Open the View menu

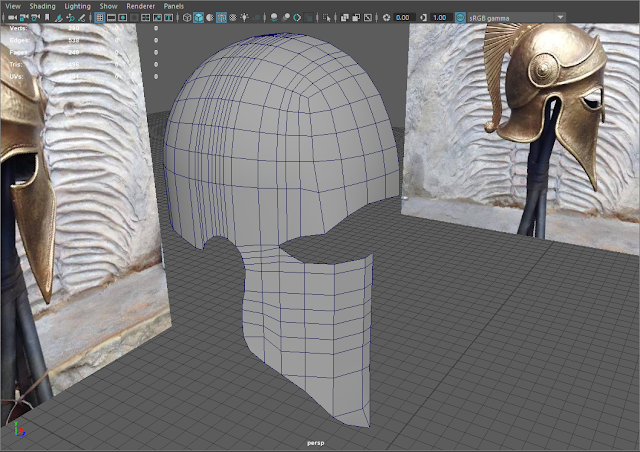point(13,6)
